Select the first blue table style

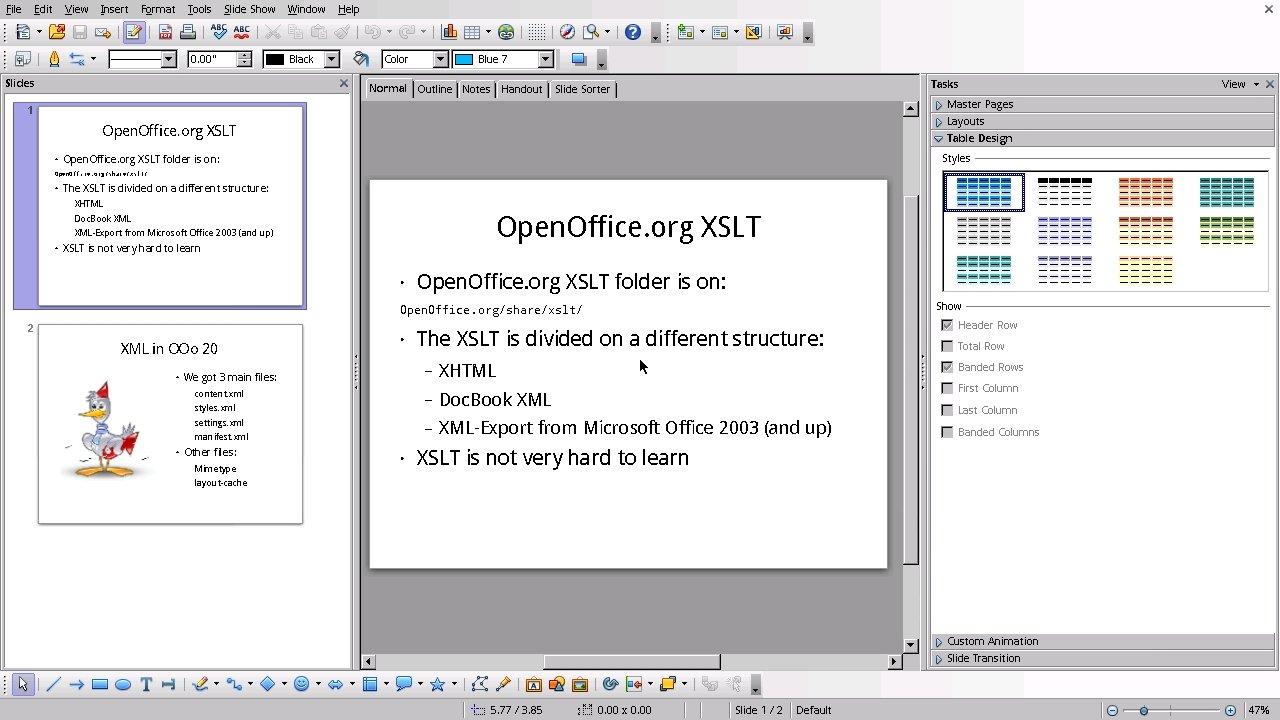(984, 191)
